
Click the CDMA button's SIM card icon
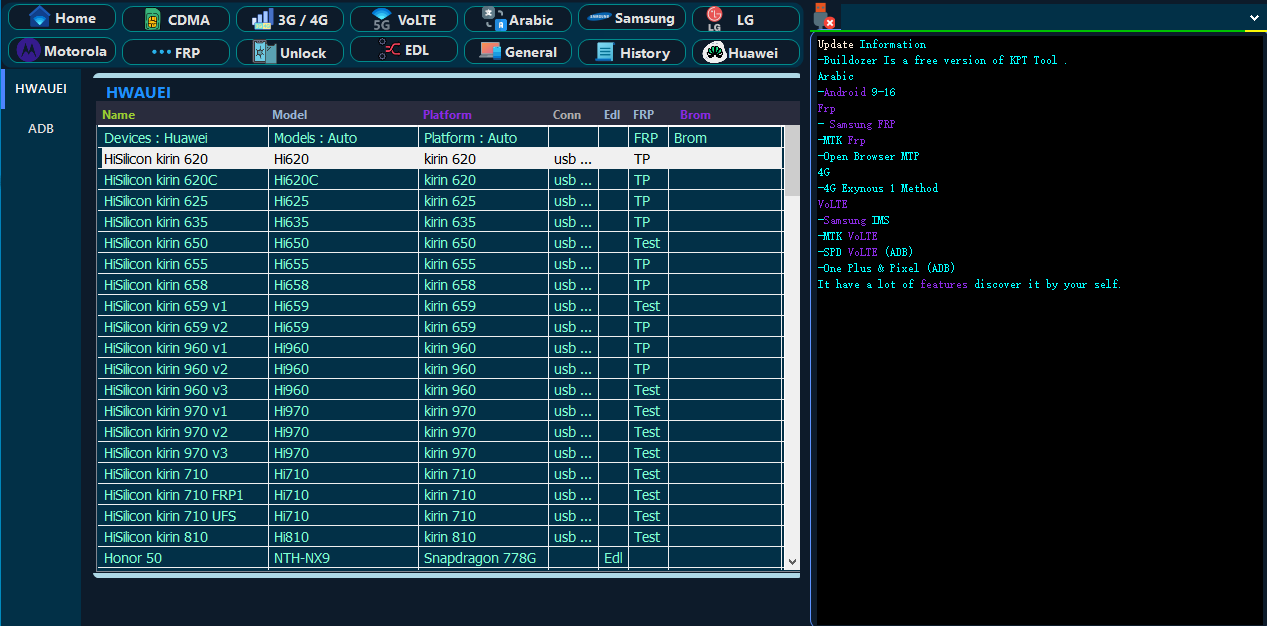153,19
